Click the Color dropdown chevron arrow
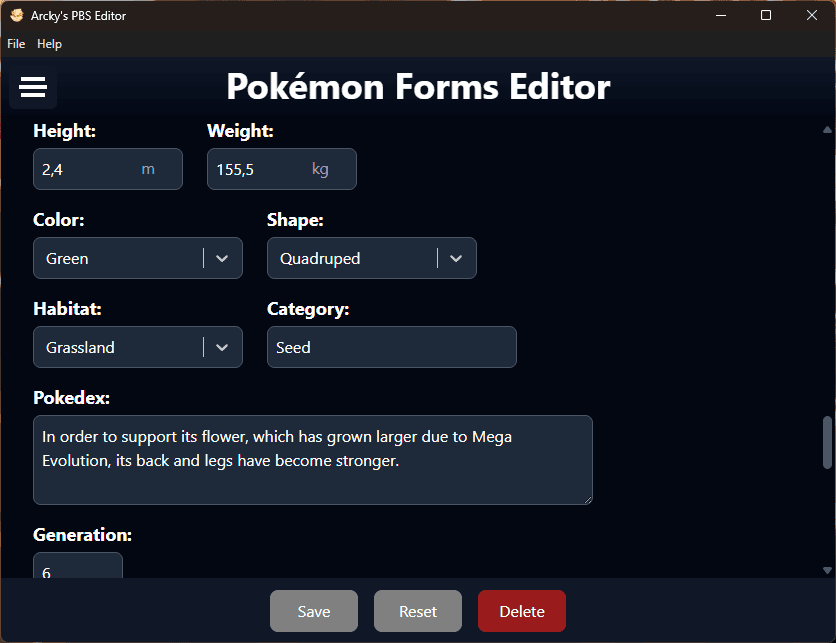Image resolution: width=836 pixels, height=643 pixels. (222, 258)
